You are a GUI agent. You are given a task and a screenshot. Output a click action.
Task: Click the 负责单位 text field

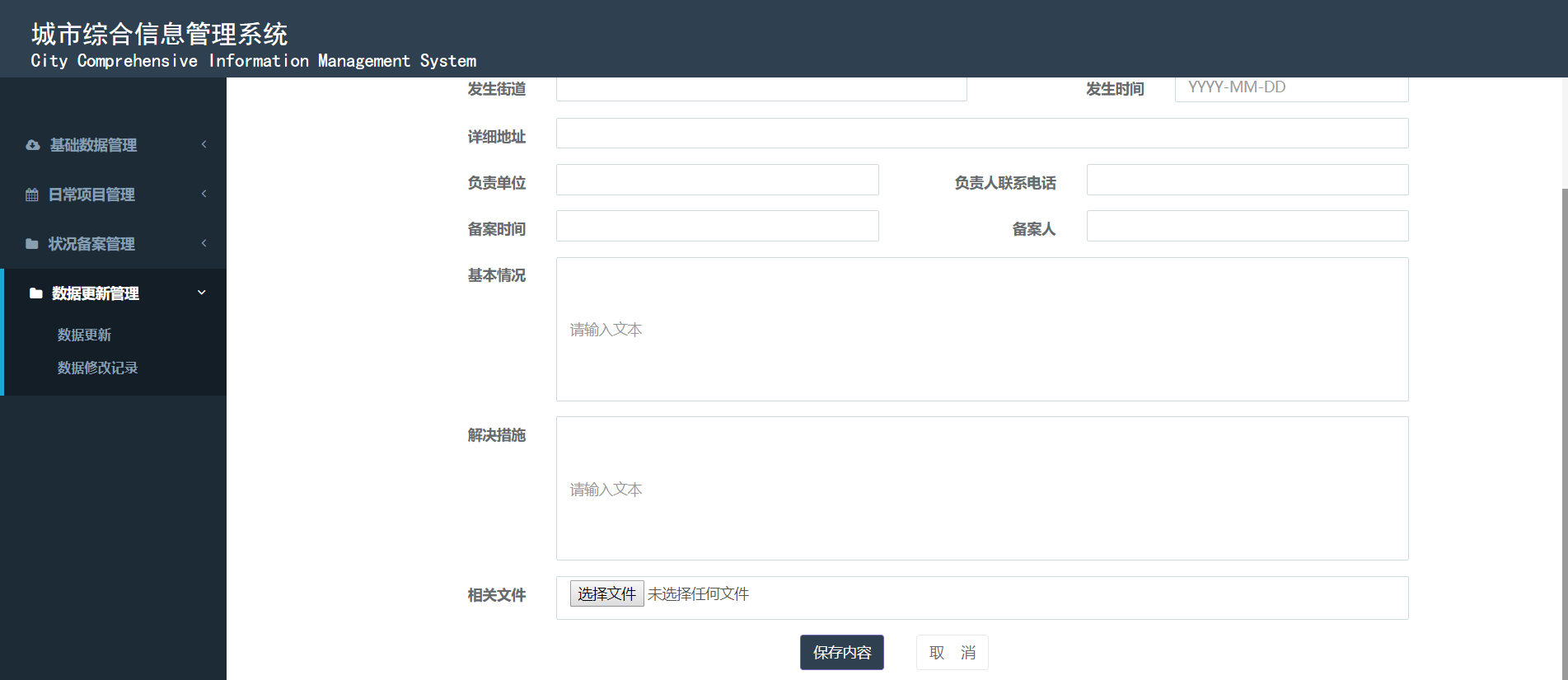tap(717, 180)
